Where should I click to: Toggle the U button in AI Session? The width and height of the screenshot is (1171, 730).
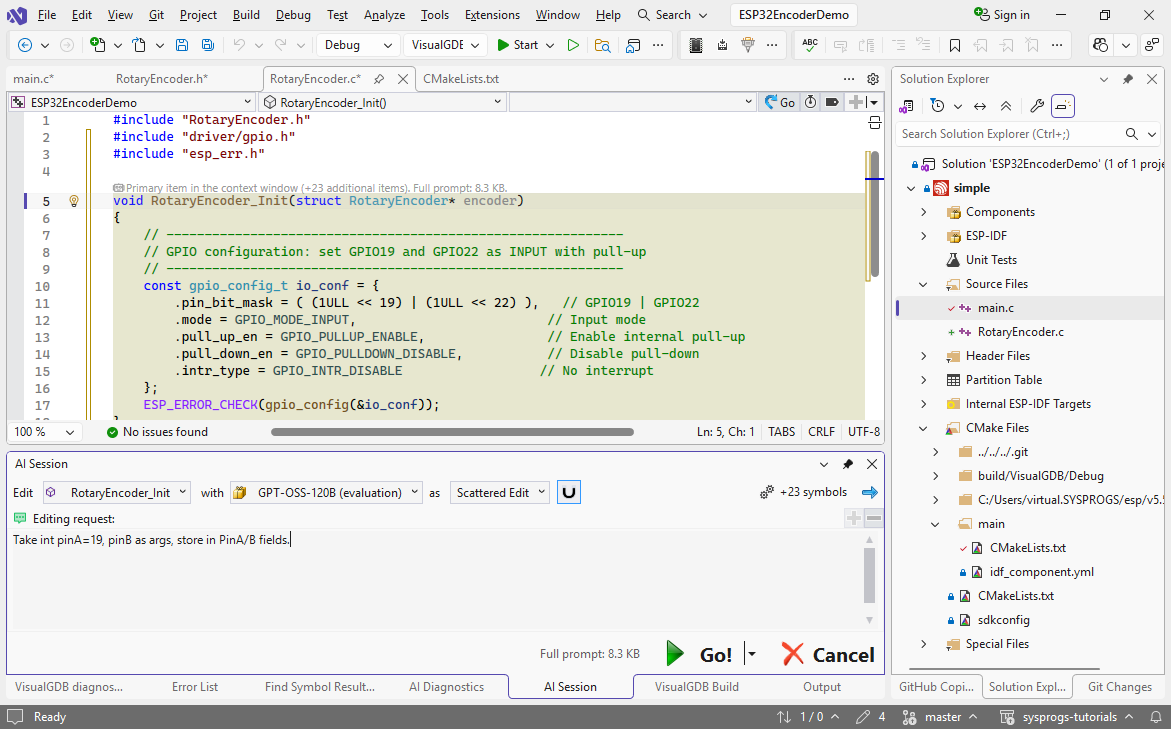pos(569,492)
